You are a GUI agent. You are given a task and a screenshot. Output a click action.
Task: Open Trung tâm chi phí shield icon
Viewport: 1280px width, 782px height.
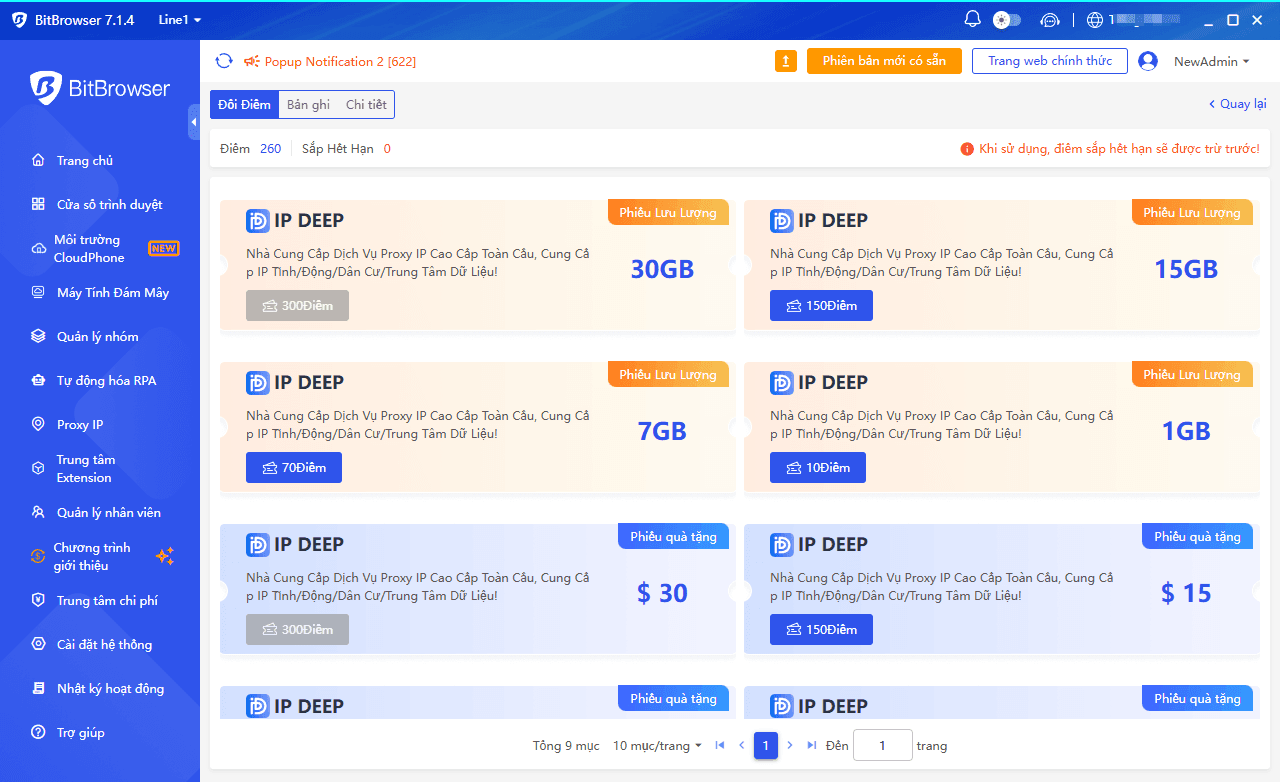(38, 600)
